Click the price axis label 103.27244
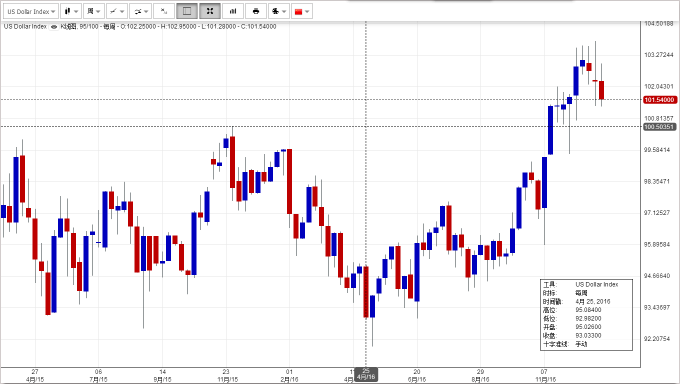This screenshot has height=384, width=680. [658, 55]
